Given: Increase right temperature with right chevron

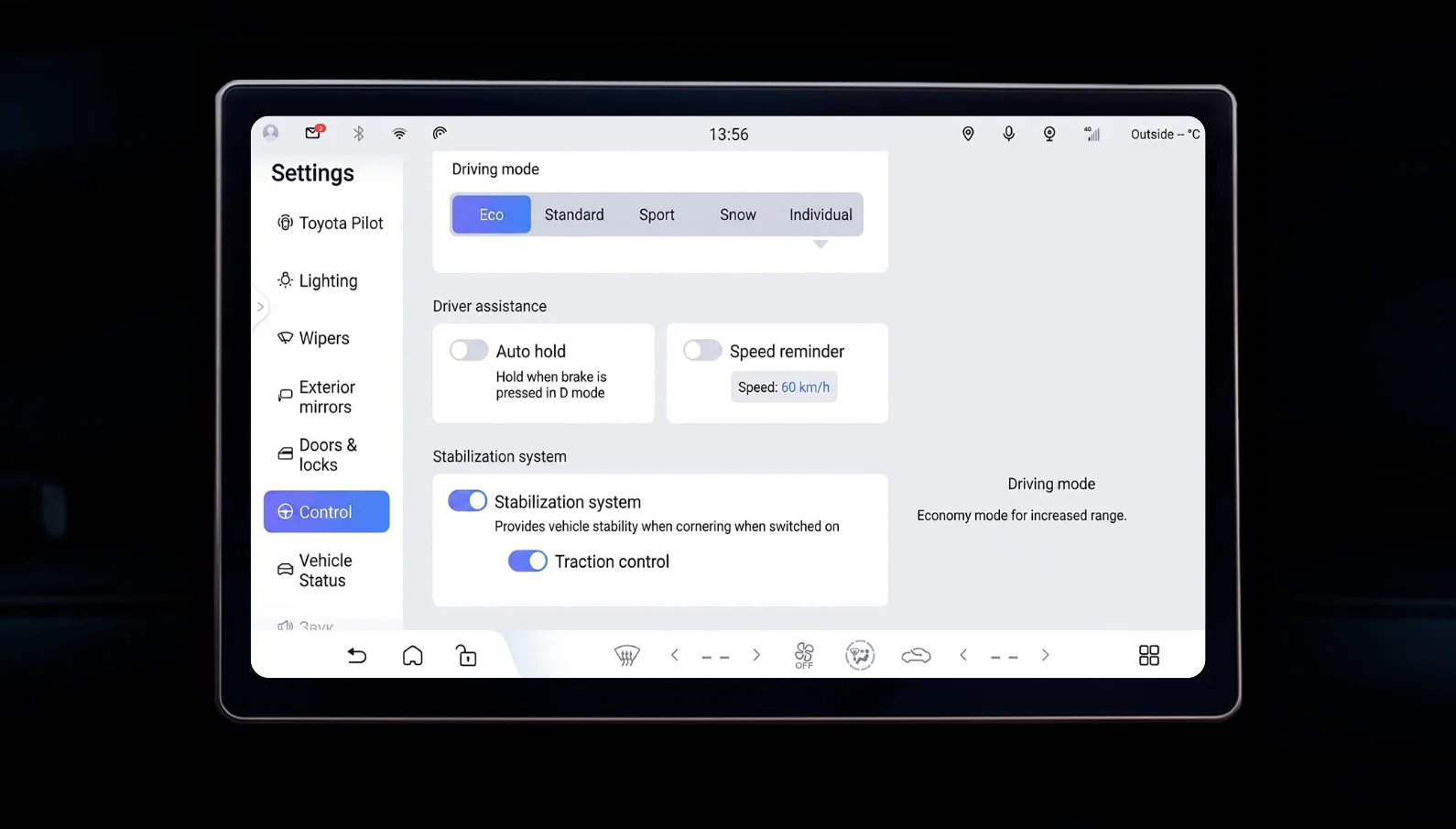Looking at the screenshot, I should tap(1045, 655).
